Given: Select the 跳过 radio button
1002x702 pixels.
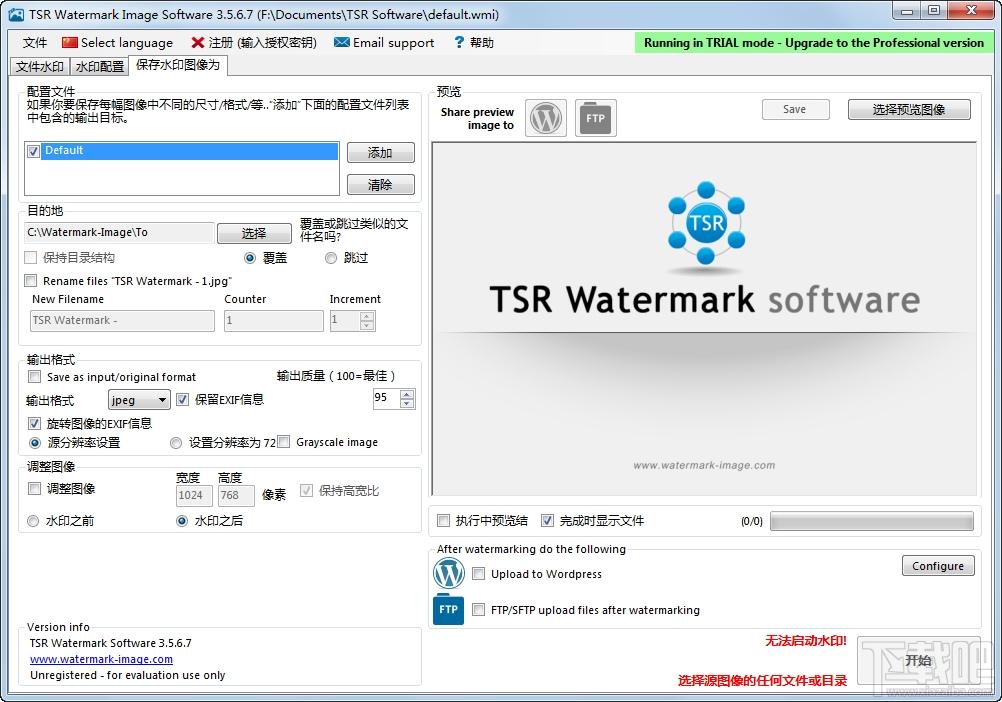Looking at the screenshot, I should [x=330, y=258].
